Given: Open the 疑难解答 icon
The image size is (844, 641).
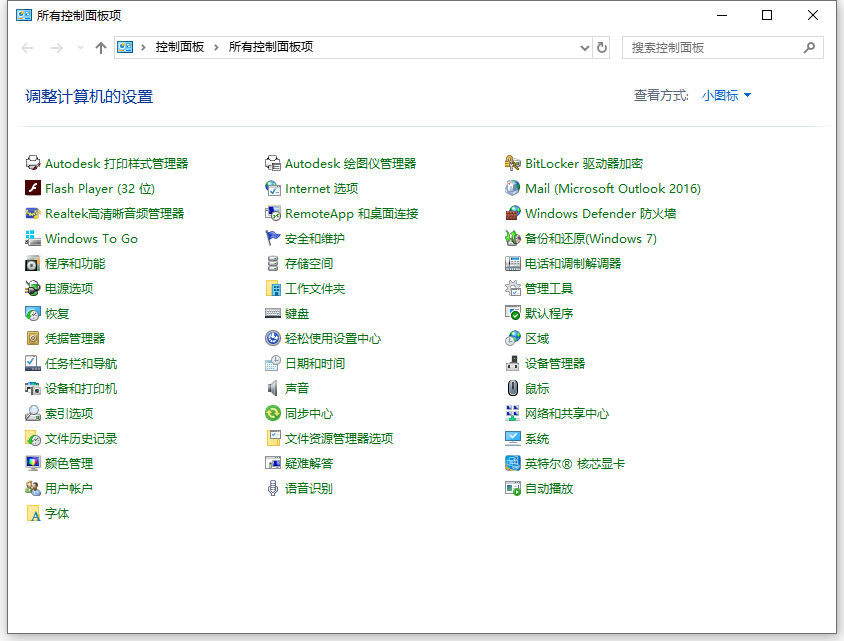Looking at the screenshot, I should [273, 463].
